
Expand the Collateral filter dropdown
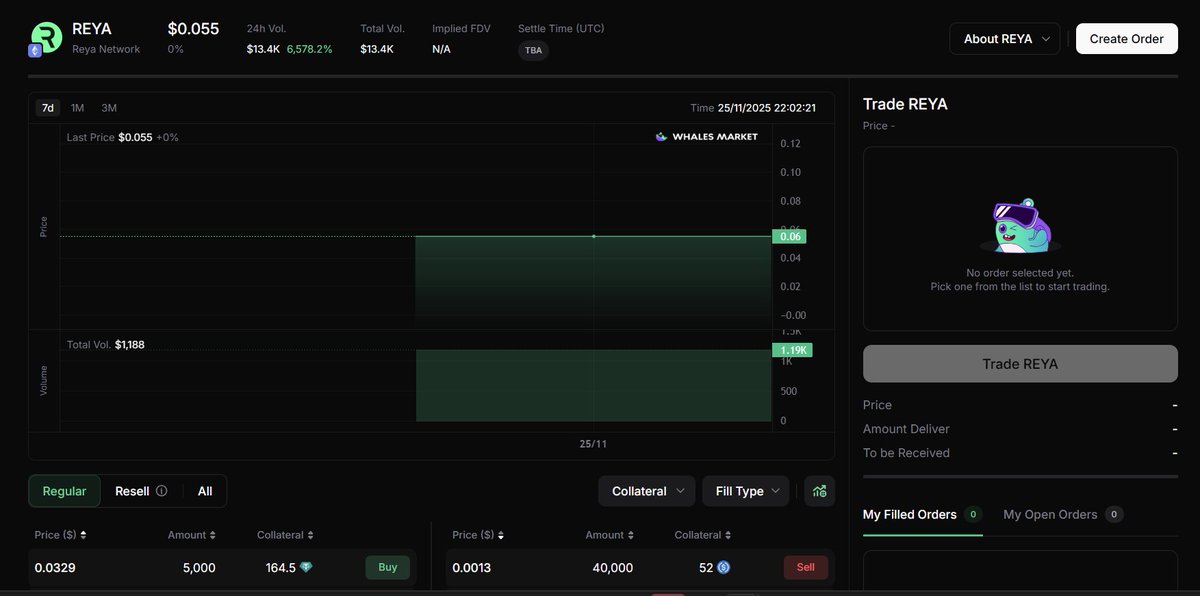(x=647, y=491)
